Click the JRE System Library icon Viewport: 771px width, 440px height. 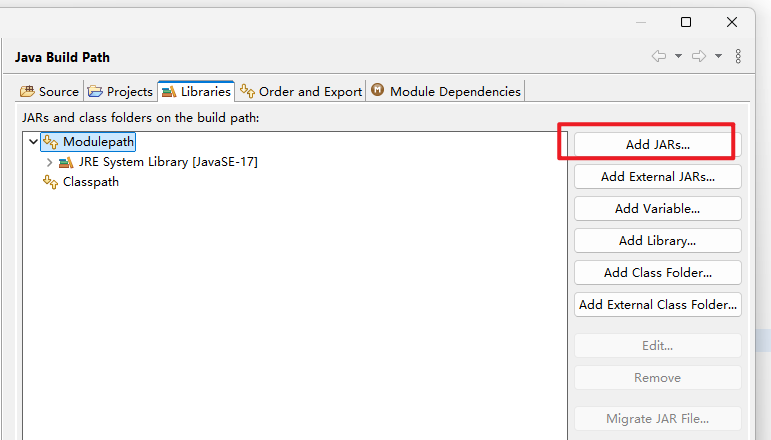click(66, 162)
